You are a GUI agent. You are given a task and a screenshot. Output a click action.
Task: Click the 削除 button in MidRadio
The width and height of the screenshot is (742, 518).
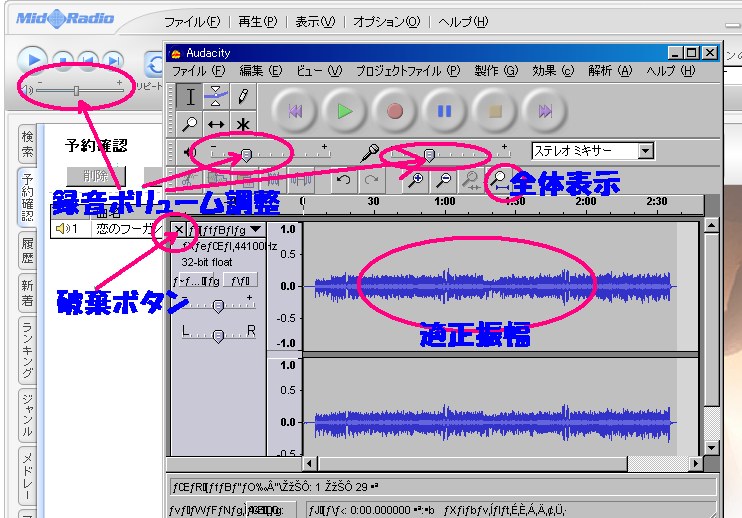click(96, 176)
